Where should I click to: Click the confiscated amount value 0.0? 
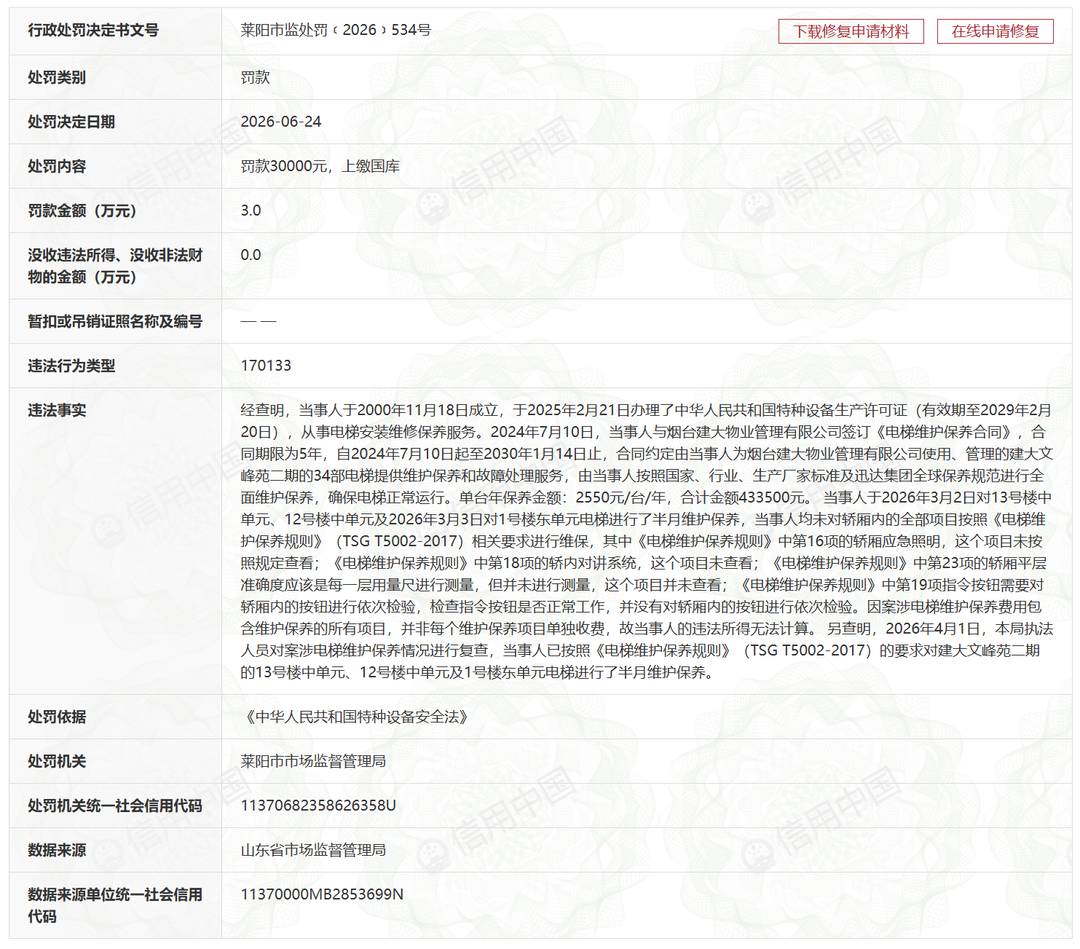(251, 255)
